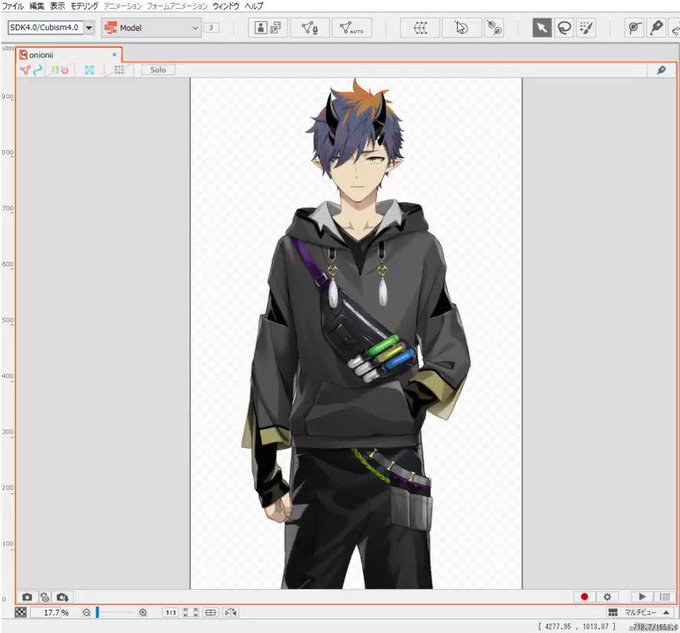Toggle the deformer display icon in view toolbar

coord(55,70)
